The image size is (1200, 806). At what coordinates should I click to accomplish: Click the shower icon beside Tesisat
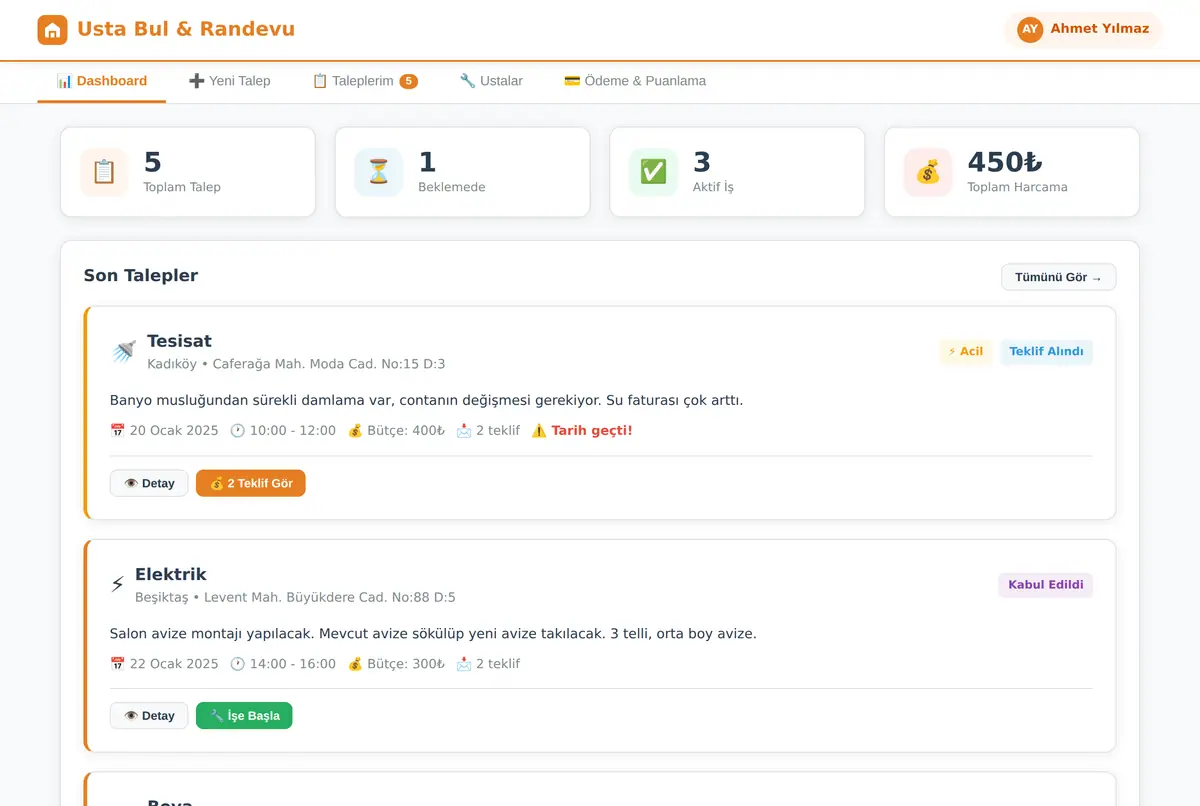pyautogui.click(x=124, y=351)
